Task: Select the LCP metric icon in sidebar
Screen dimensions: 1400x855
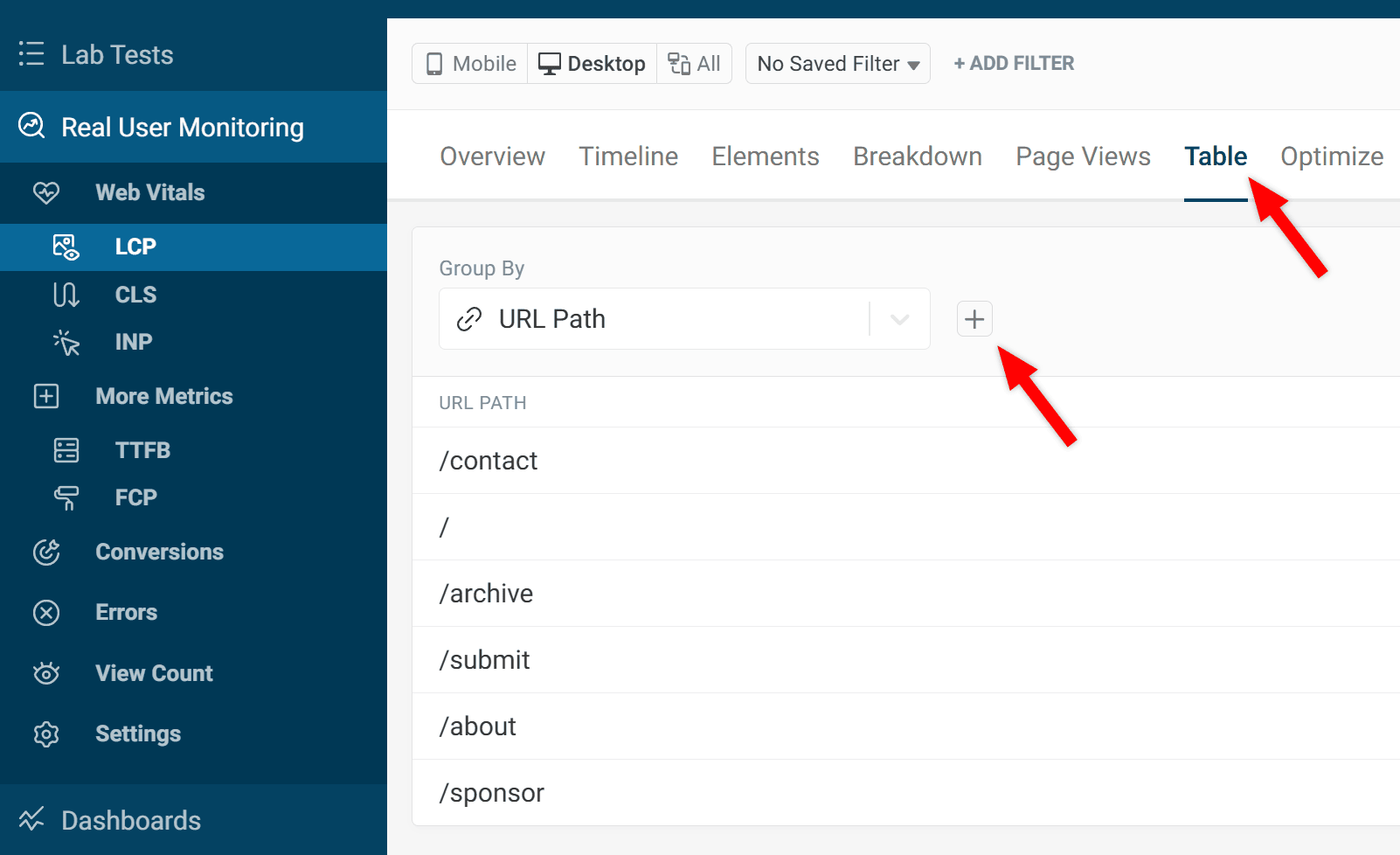Action: pyautogui.click(x=66, y=247)
